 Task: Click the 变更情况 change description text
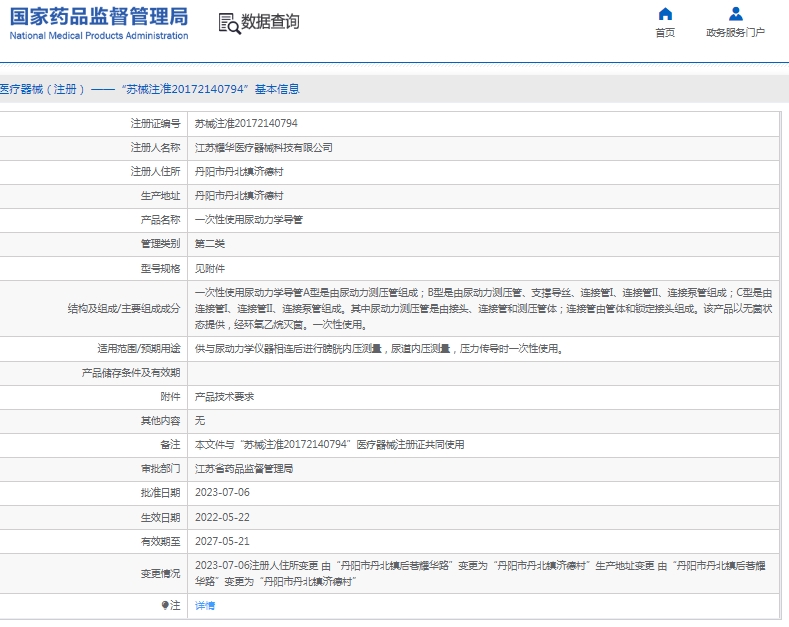pos(480,574)
